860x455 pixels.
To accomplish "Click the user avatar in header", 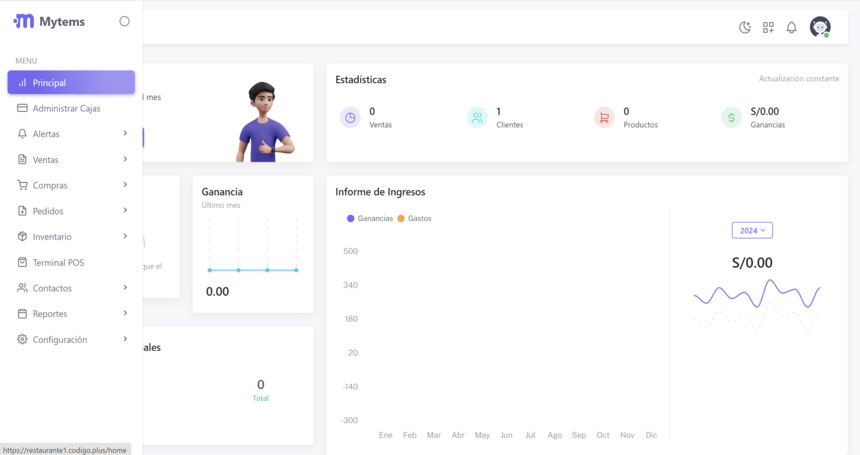I will click(x=820, y=27).
